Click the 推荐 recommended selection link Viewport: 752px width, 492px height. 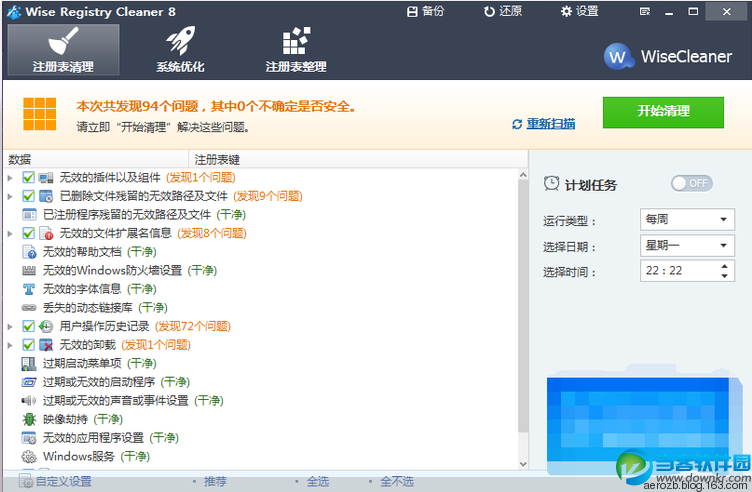point(215,481)
